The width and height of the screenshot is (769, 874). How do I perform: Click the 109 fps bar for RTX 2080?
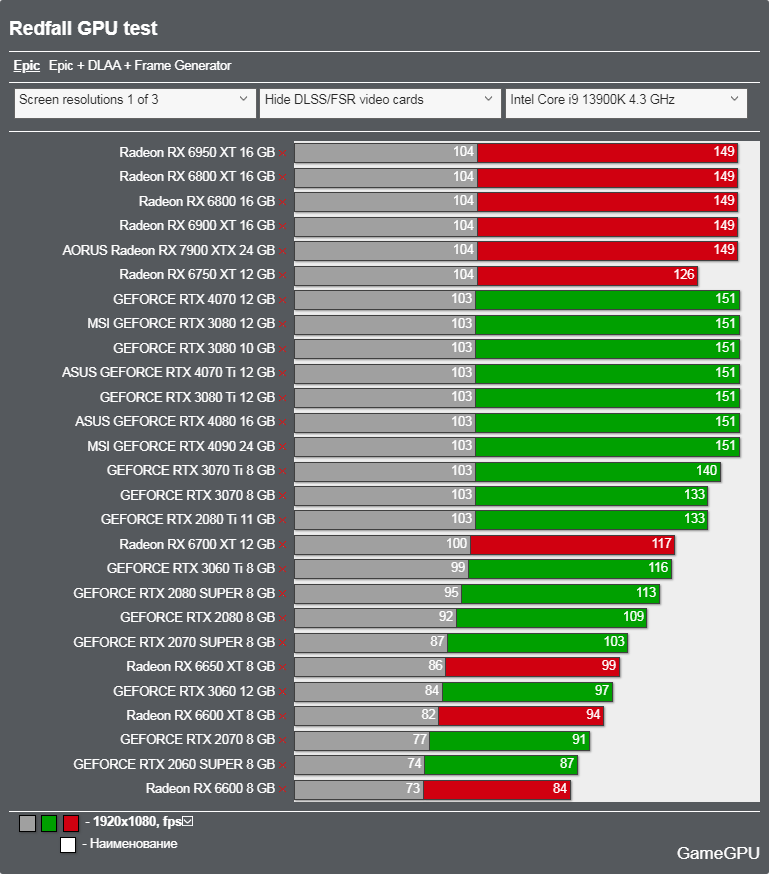click(x=552, y=618)
